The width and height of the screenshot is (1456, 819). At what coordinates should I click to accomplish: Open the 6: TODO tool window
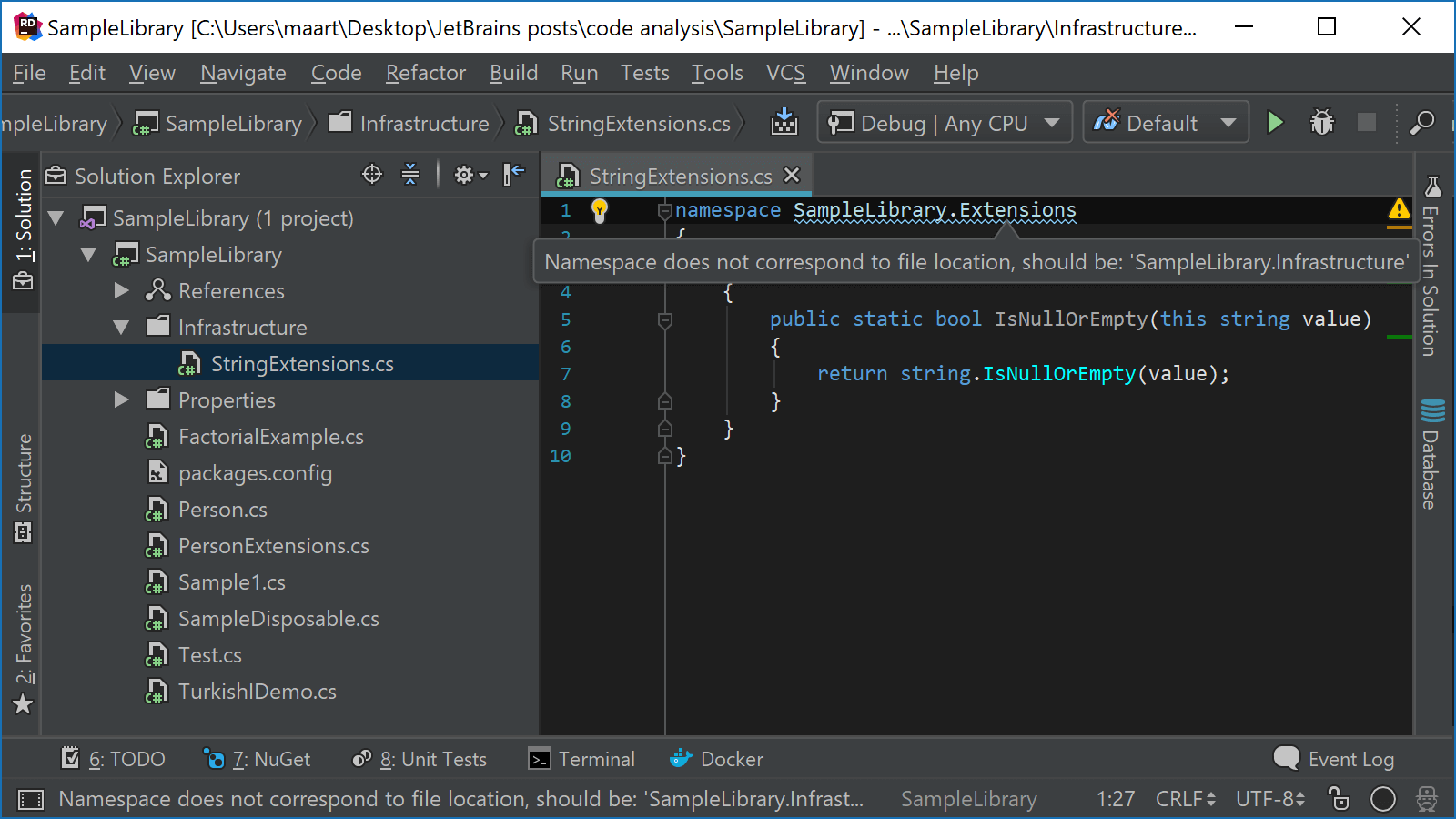(x=113, y=759)
